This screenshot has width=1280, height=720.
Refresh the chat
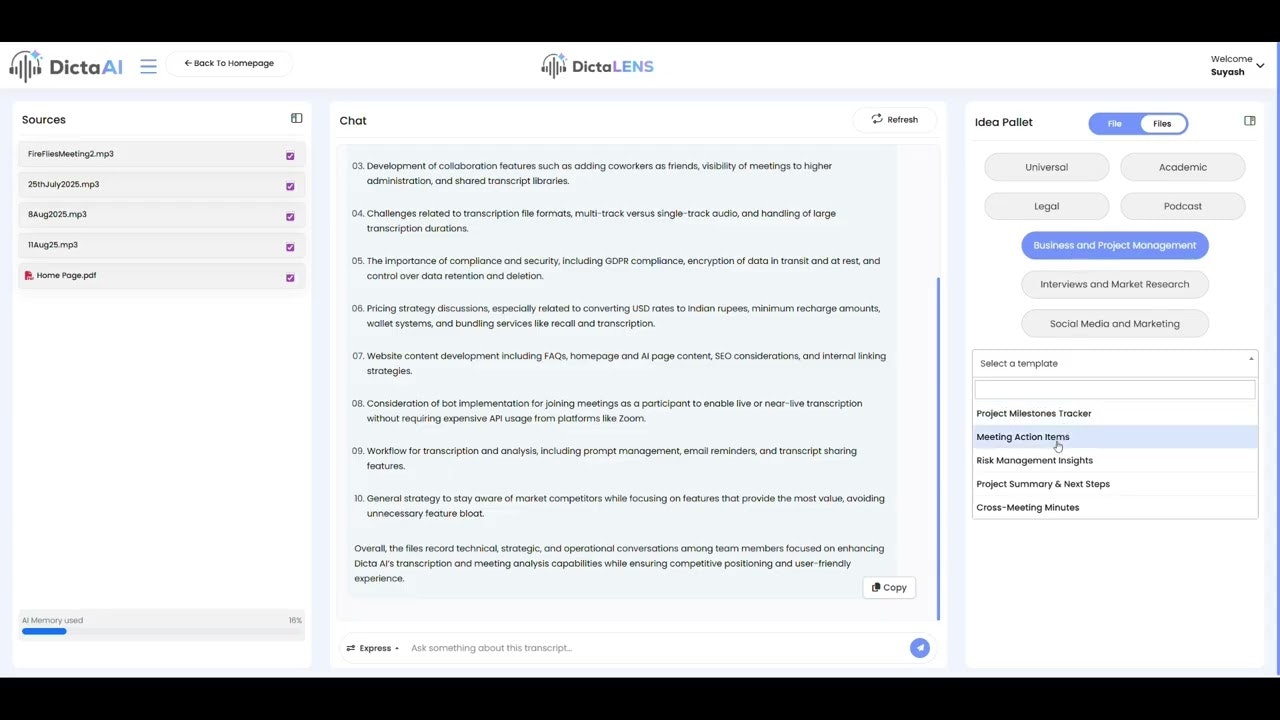point(894,119)
